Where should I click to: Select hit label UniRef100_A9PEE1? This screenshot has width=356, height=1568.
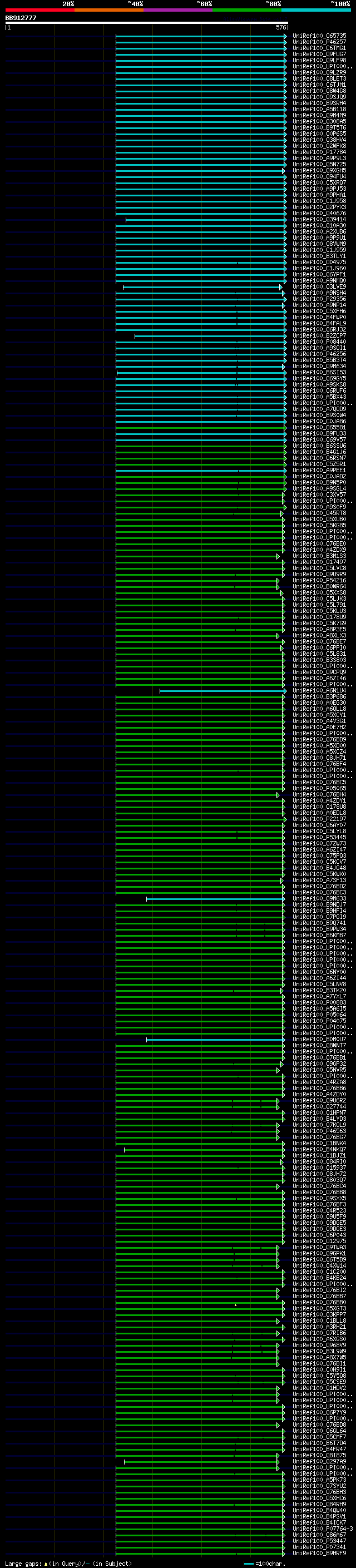319,471
